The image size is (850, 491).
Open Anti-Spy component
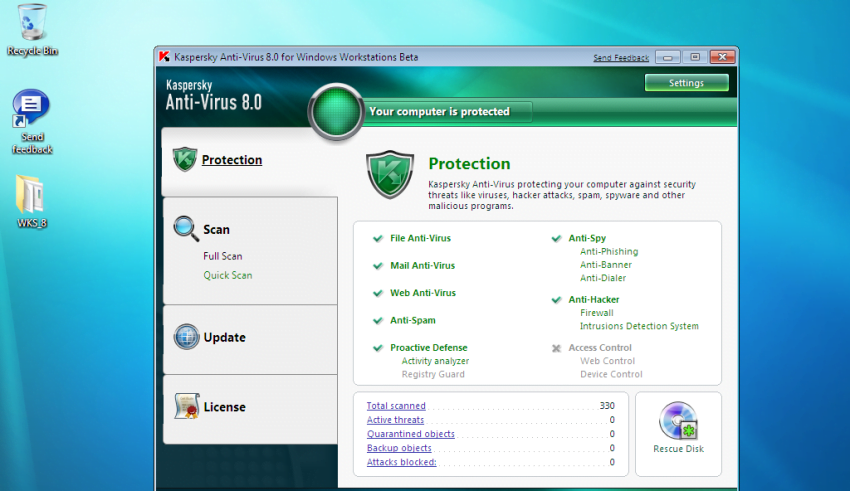[x=587, y=238]
